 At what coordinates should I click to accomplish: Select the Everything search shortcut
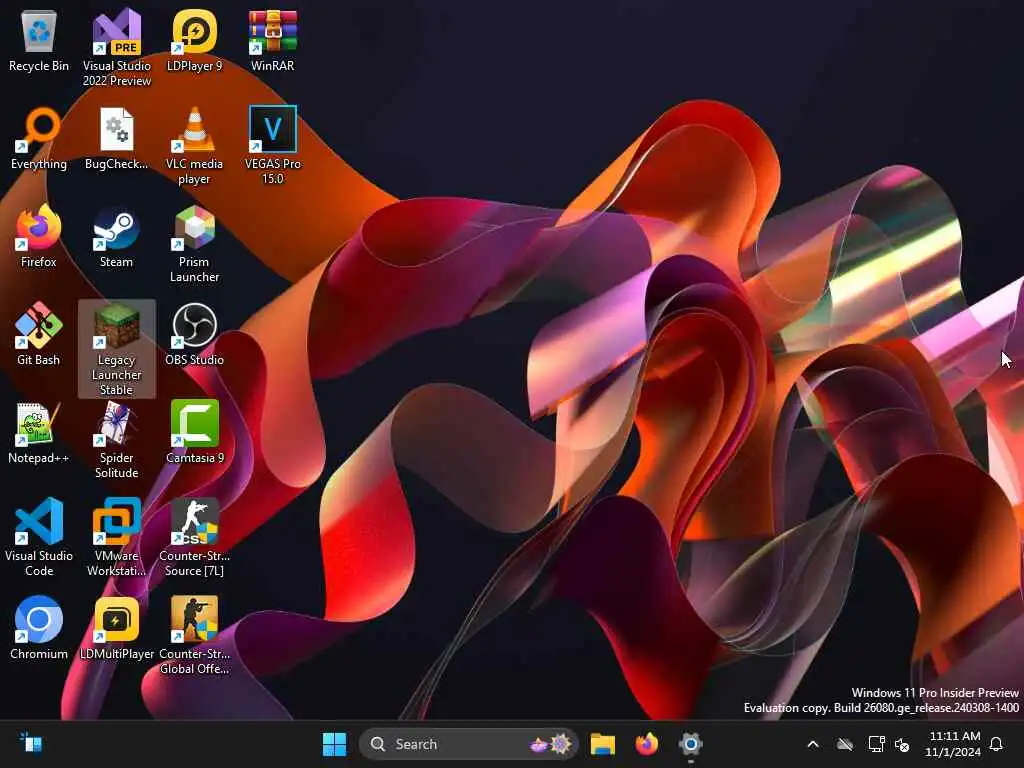click(39, 139)
